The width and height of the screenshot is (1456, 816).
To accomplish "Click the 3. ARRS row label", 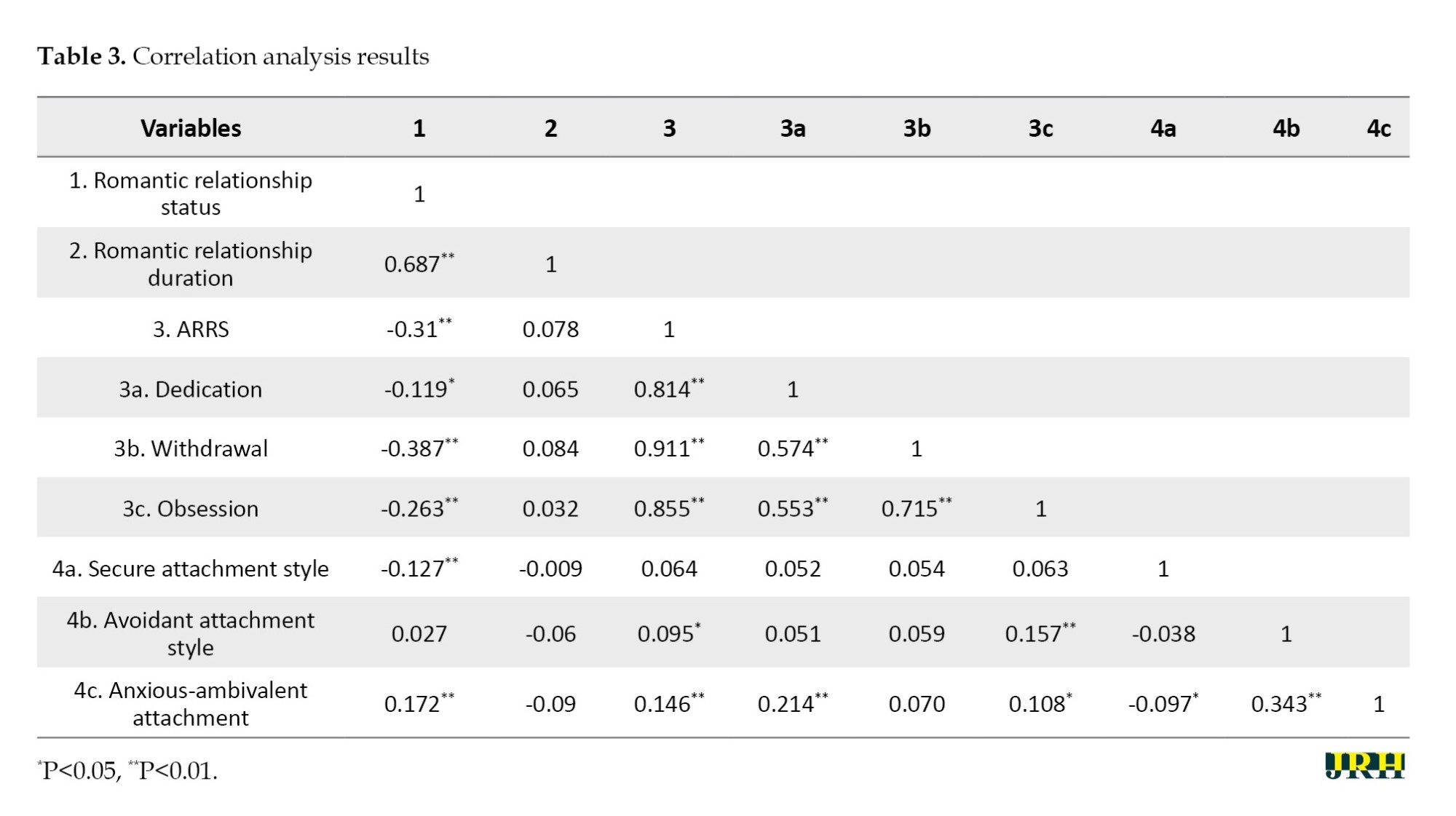I will point(191,329).
